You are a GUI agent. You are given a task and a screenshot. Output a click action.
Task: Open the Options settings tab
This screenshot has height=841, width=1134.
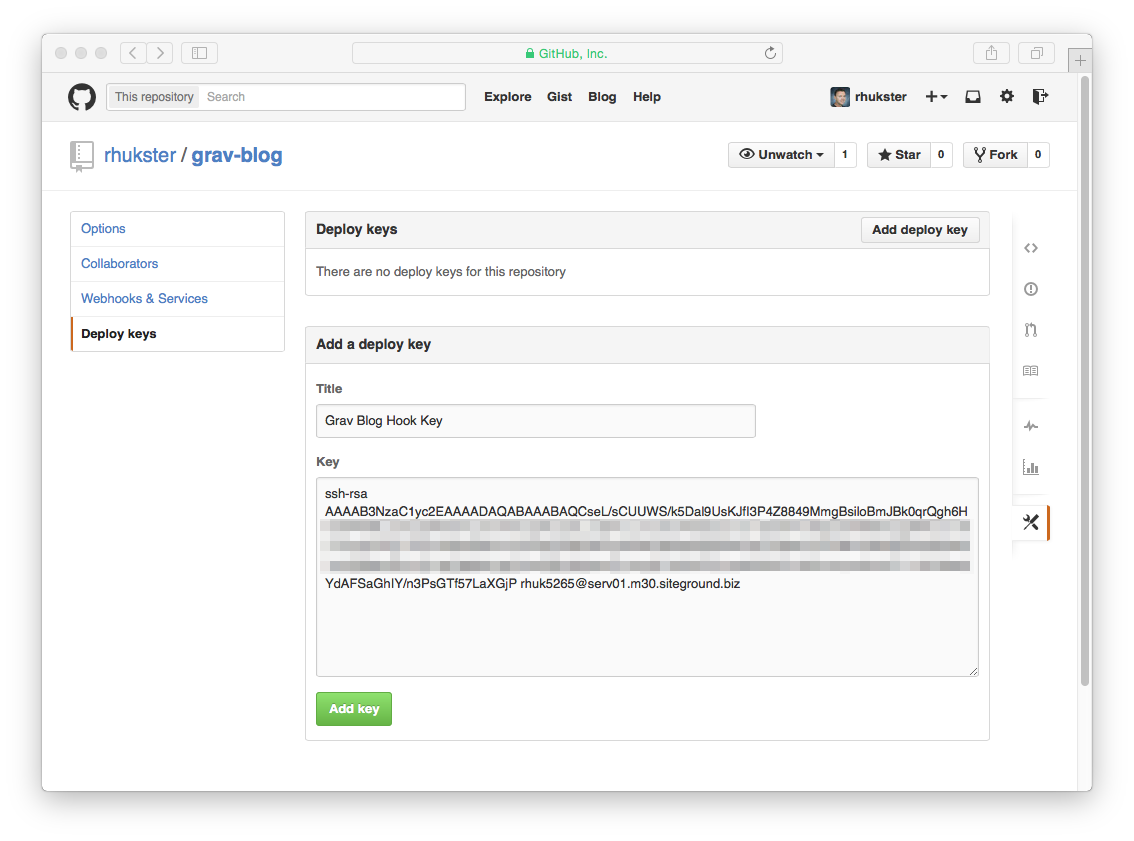tap(177, 229)
